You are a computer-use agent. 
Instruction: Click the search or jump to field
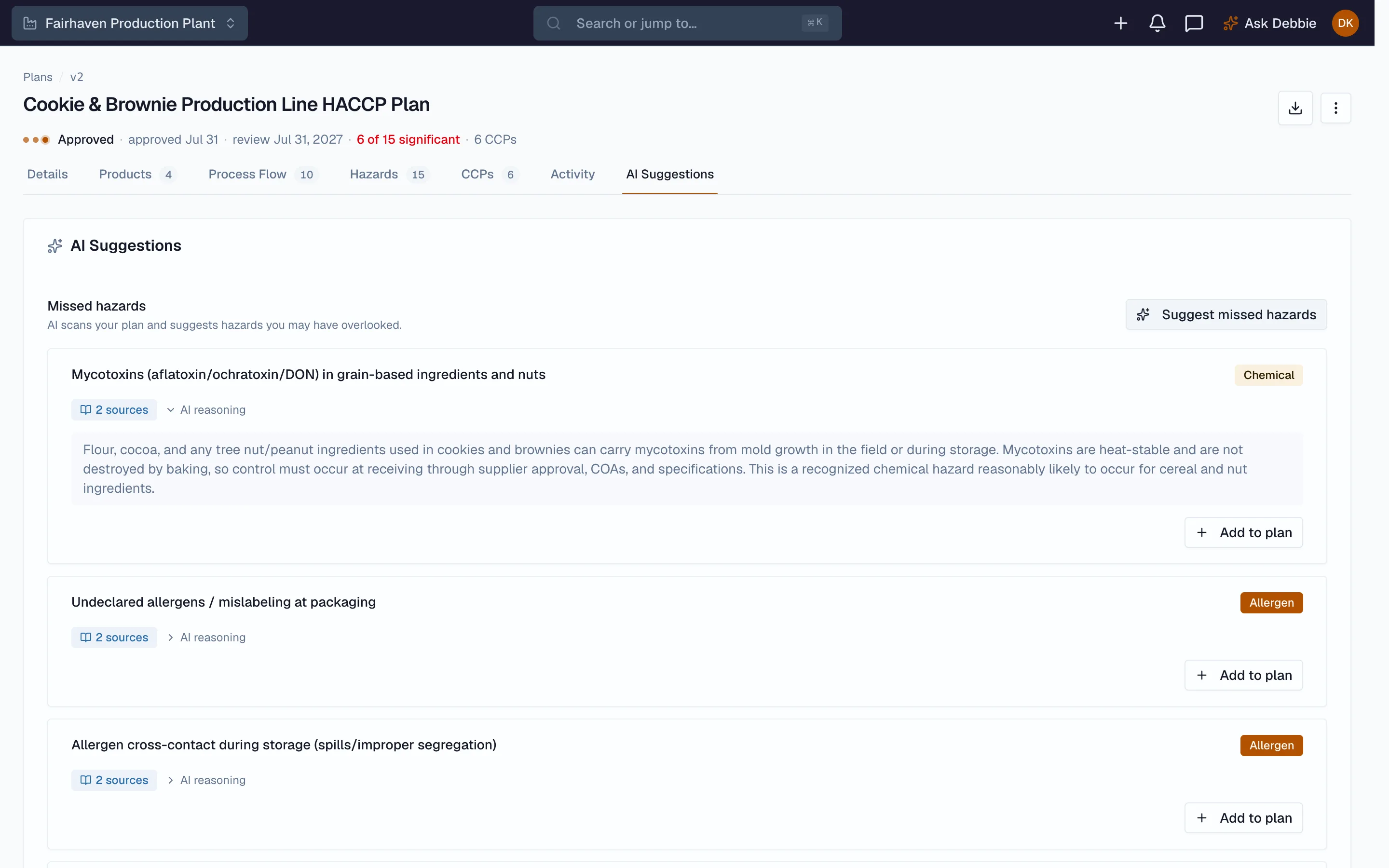click(687, 23)
